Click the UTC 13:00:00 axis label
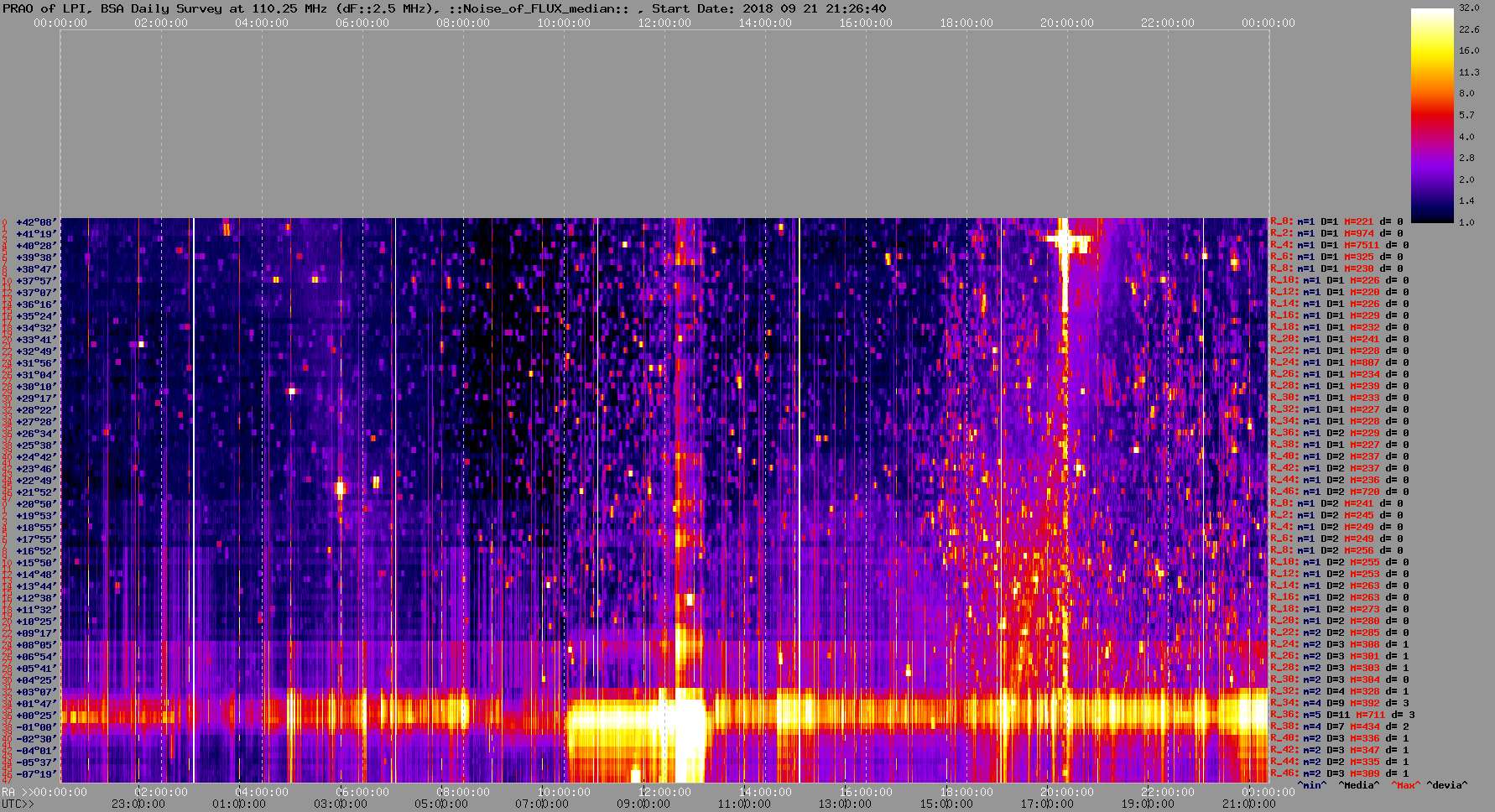Image resolution: width=1495 pixels, height=812 pixels. click(845, 804)
